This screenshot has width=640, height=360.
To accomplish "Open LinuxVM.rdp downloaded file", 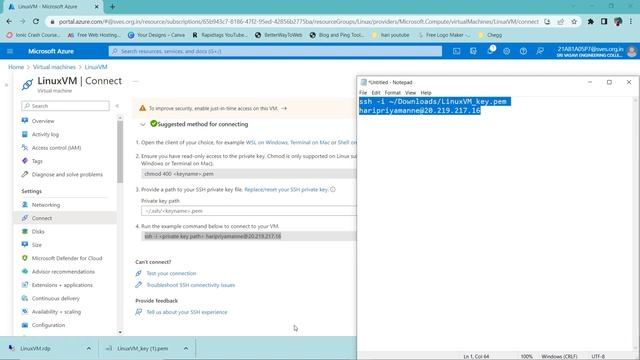I will click(35, 348).
